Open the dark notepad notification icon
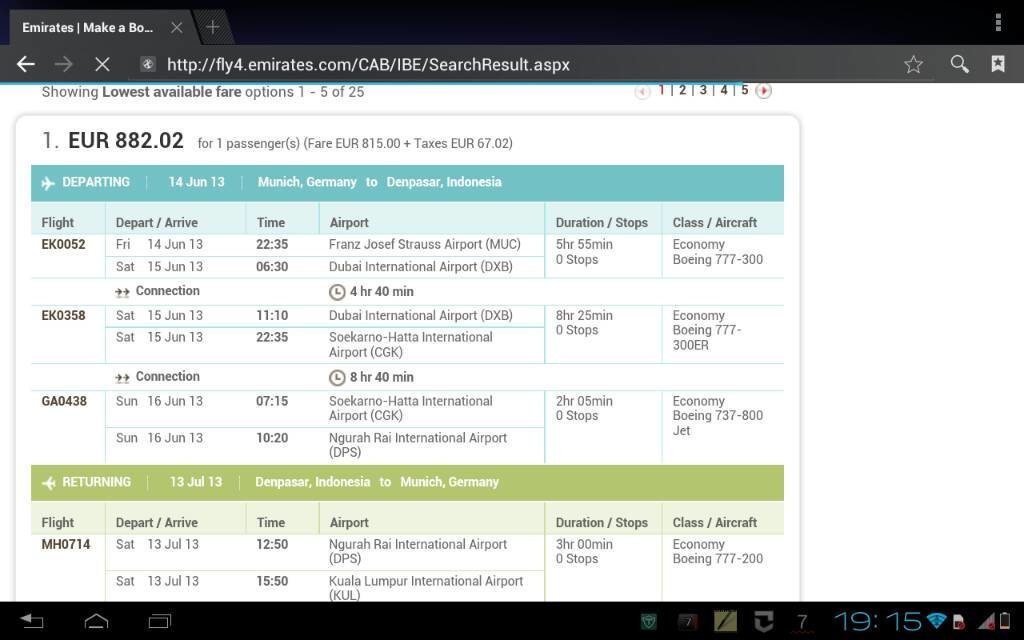The width and height of the screenshot is (1024, 640). (687, 622)
